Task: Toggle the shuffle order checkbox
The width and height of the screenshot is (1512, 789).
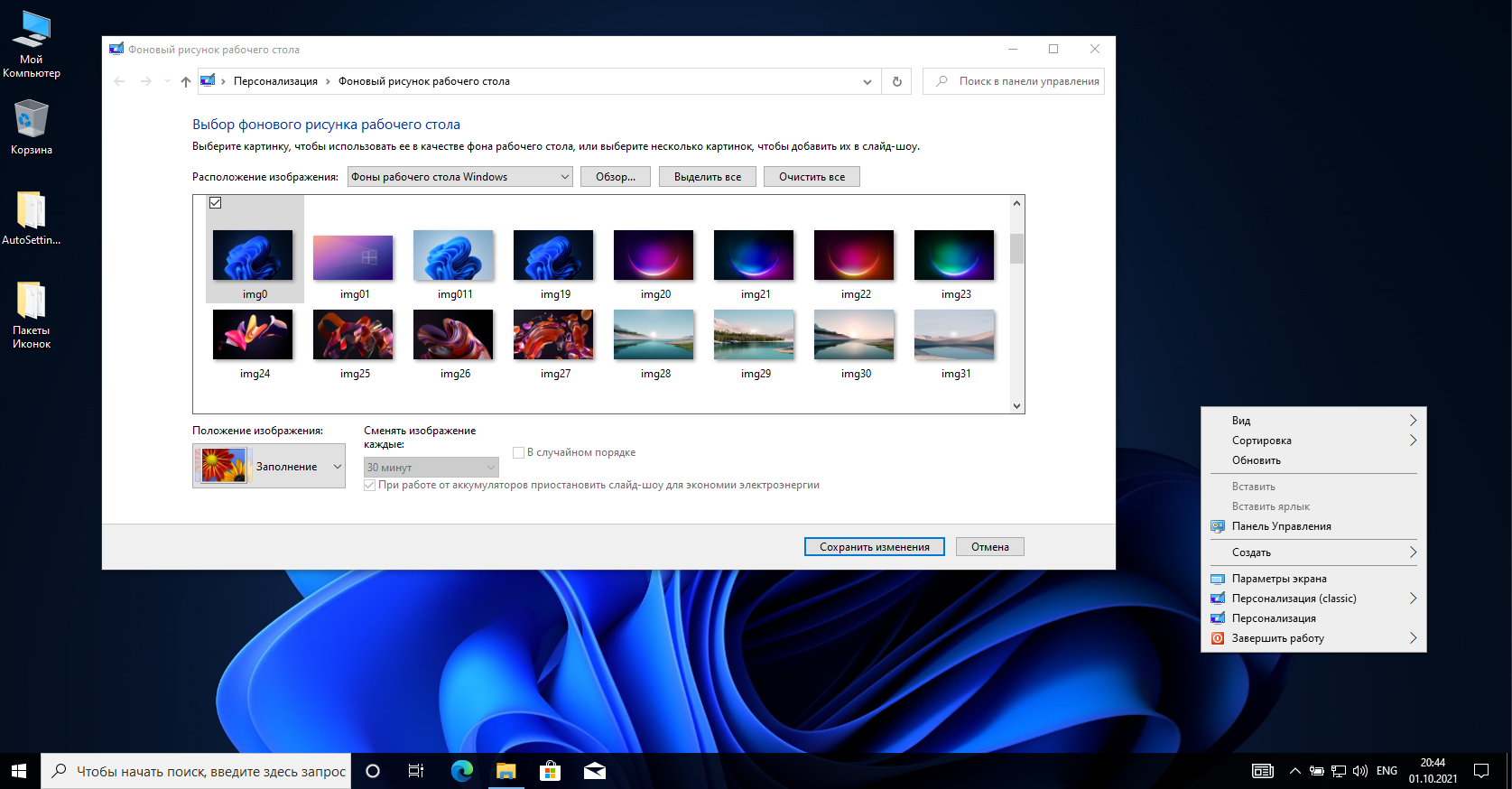Action: (519, 452)
